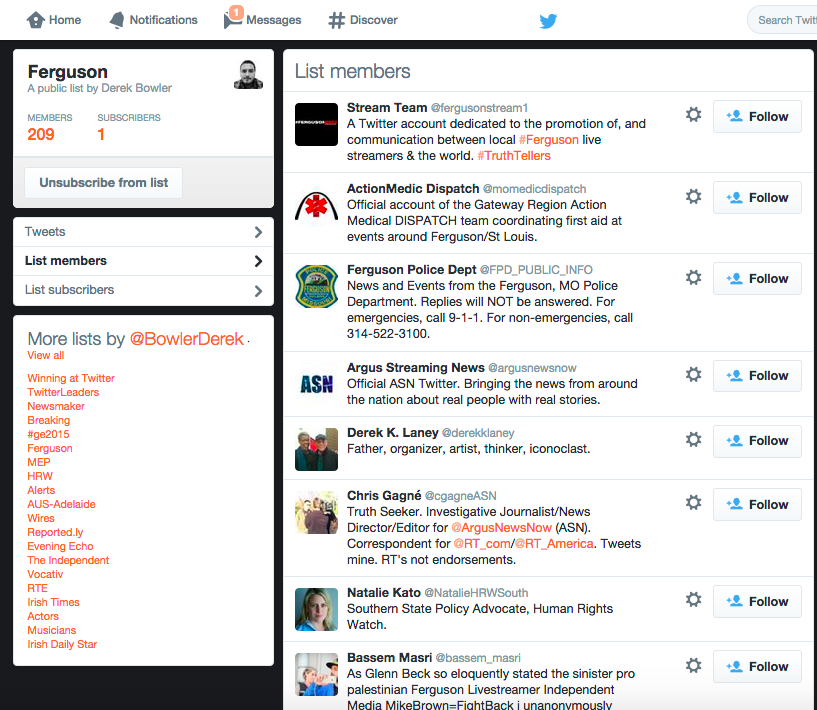Focus the Search Twitter field

[x=784, y=20]
